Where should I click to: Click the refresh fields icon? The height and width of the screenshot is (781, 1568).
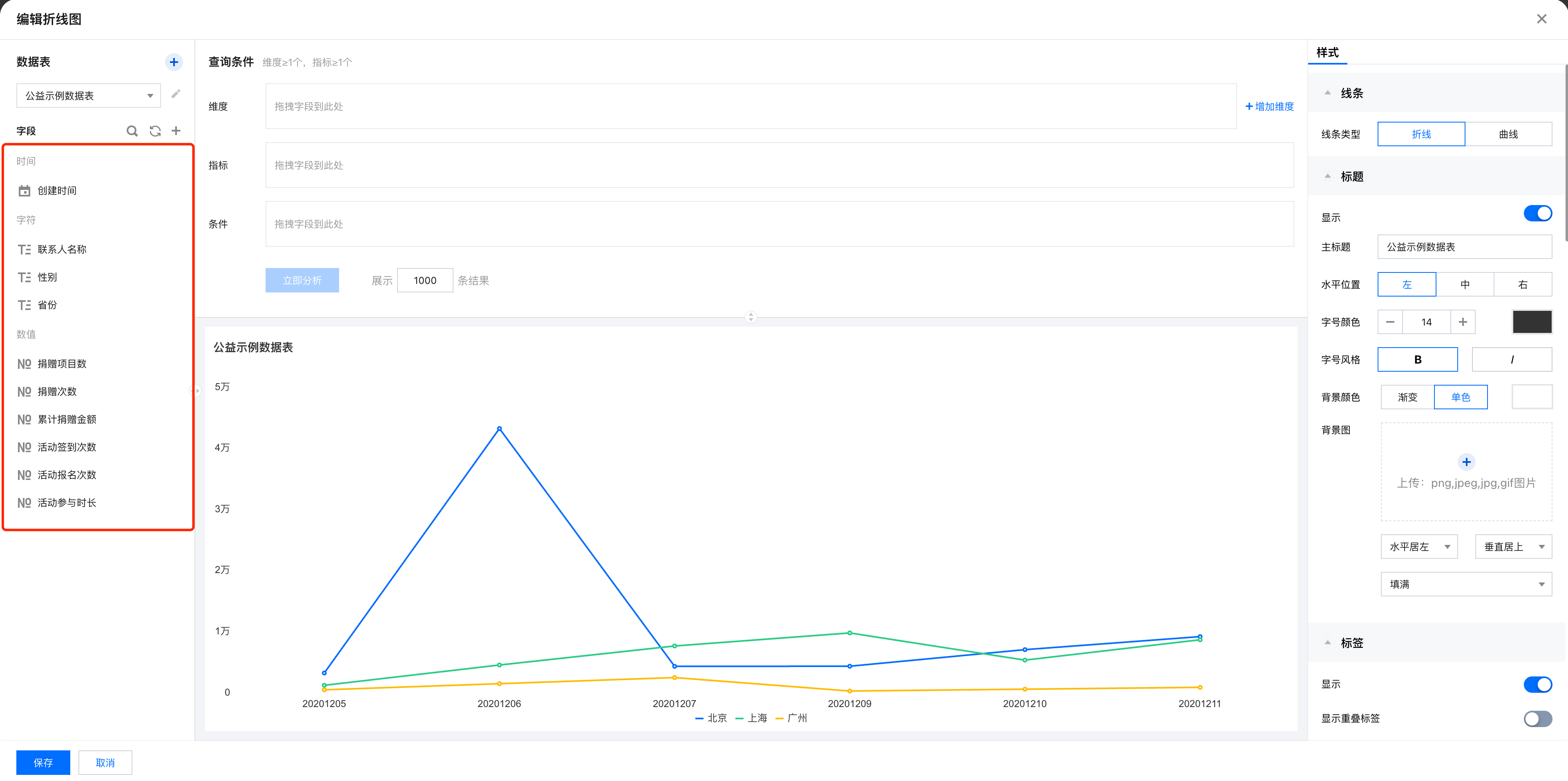coord(154,131)
